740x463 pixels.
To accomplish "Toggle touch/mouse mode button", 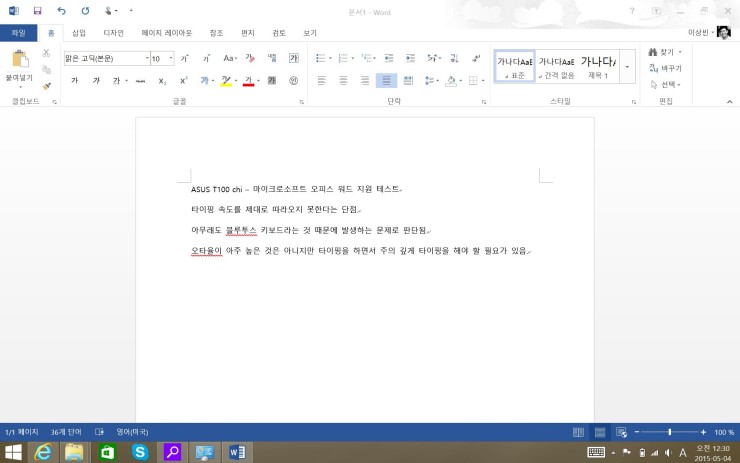I will click(x=111, y=11).
